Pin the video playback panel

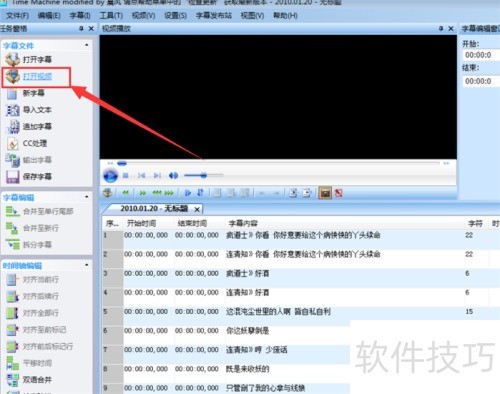click(x=441, y=29)
